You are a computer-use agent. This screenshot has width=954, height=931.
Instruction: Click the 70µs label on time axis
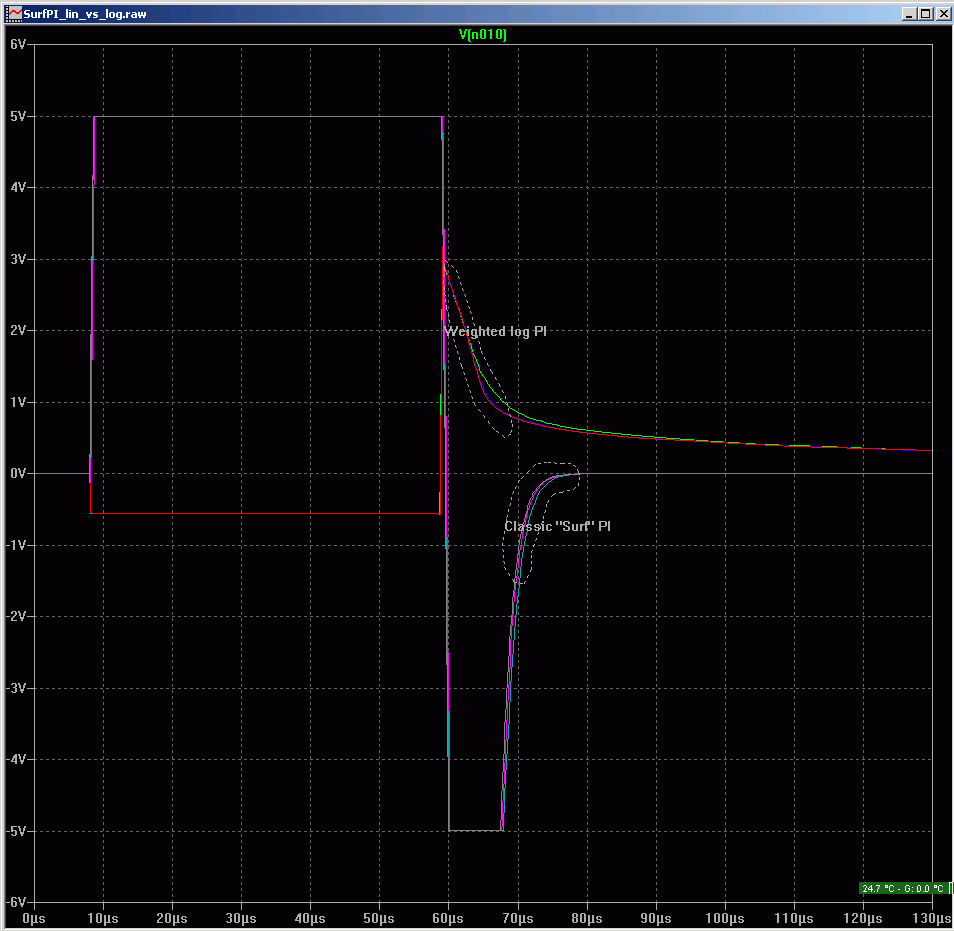[517, 918]
